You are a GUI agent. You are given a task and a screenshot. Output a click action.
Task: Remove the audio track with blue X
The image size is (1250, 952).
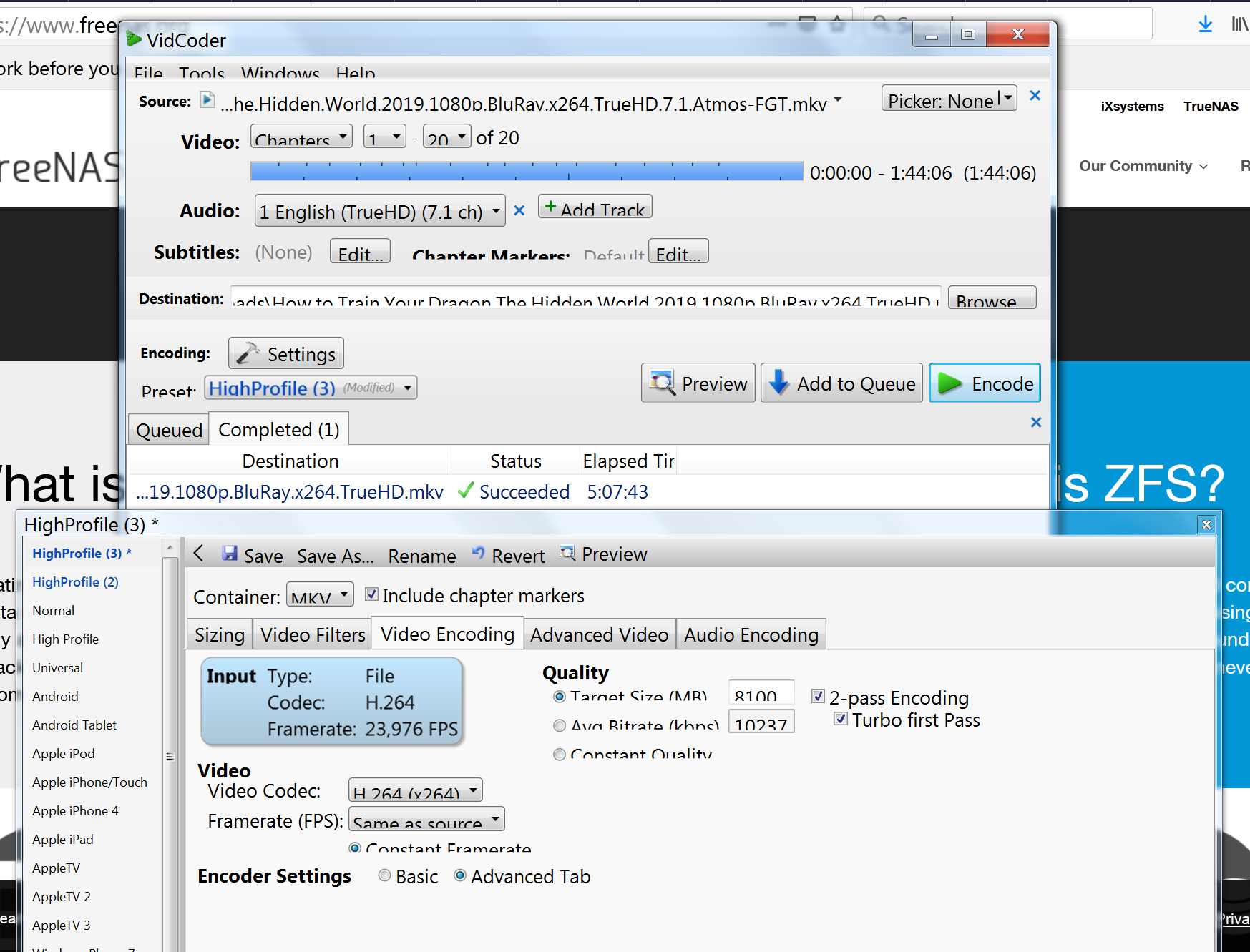pyautogui.click(x=519, y=210)
